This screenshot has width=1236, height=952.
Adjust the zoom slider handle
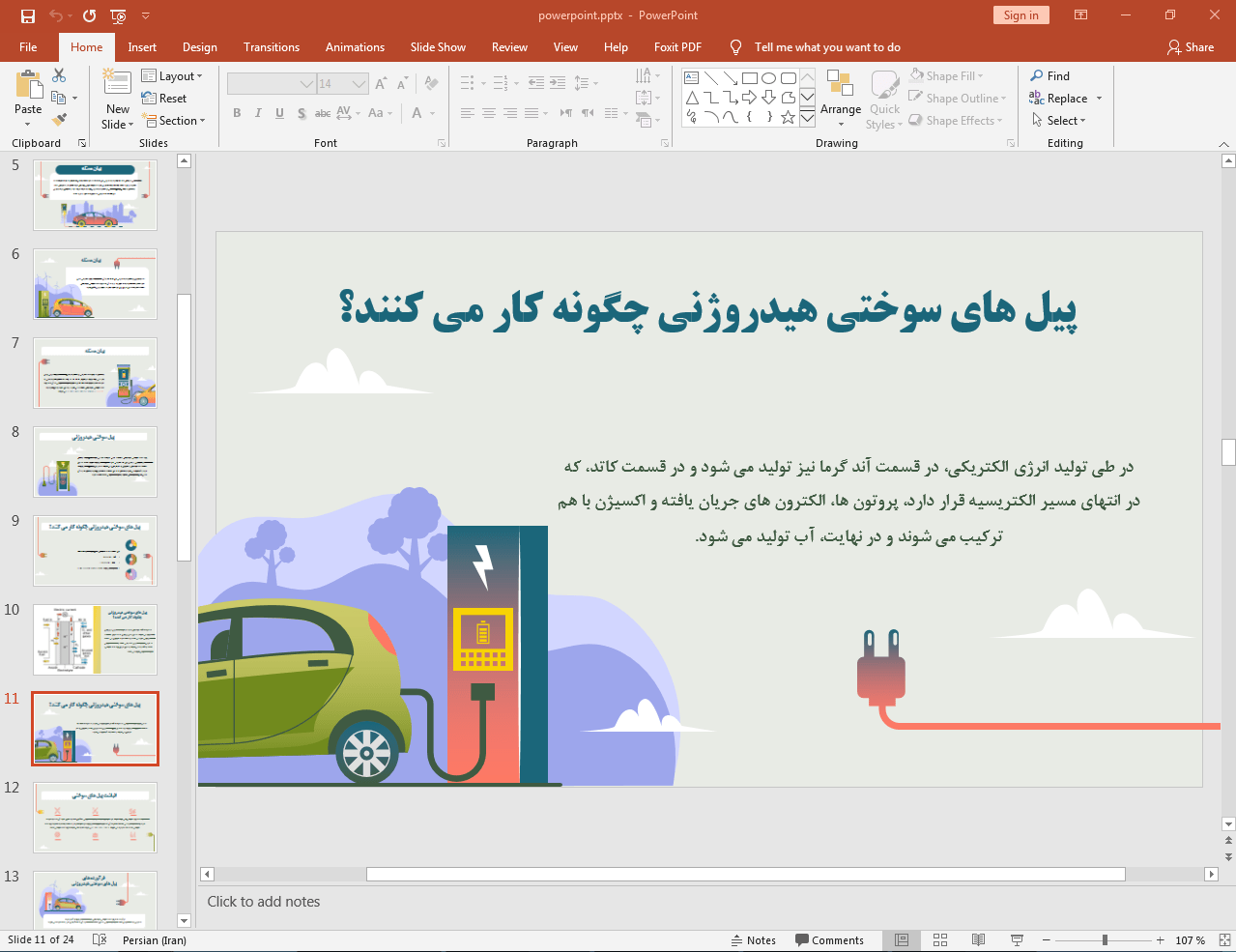(1105, 939)
